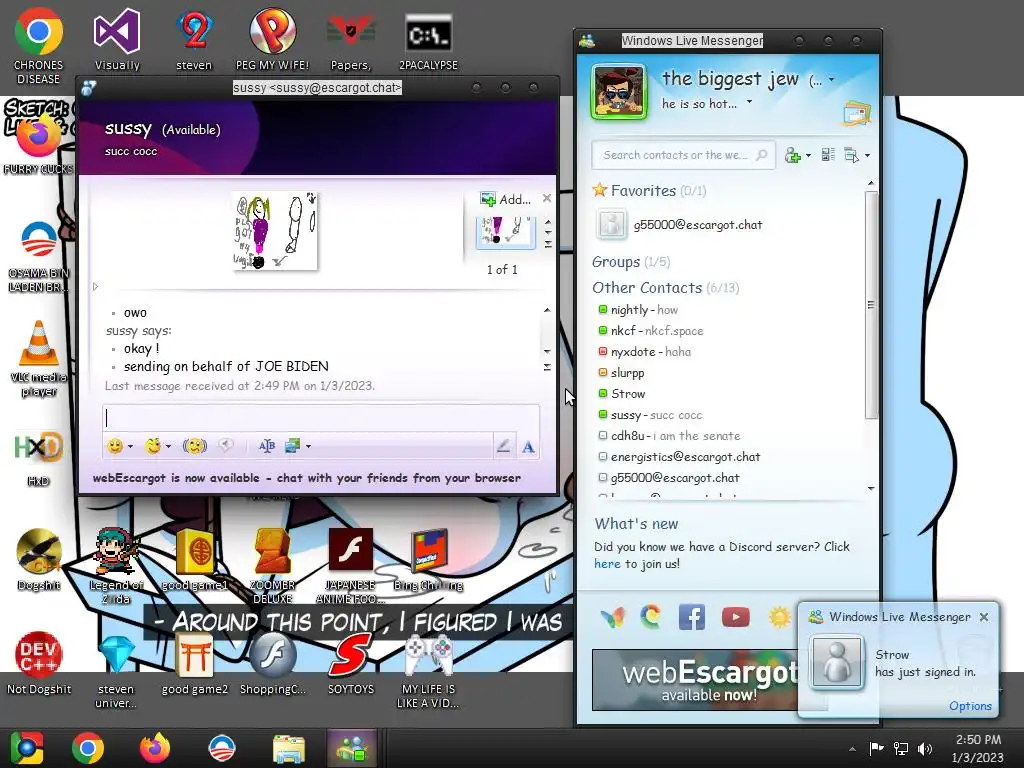The height and width of the screenshot is (768, 1024).
Task: Select contact sussy in the contact list
Action: (x=650, y=415)
